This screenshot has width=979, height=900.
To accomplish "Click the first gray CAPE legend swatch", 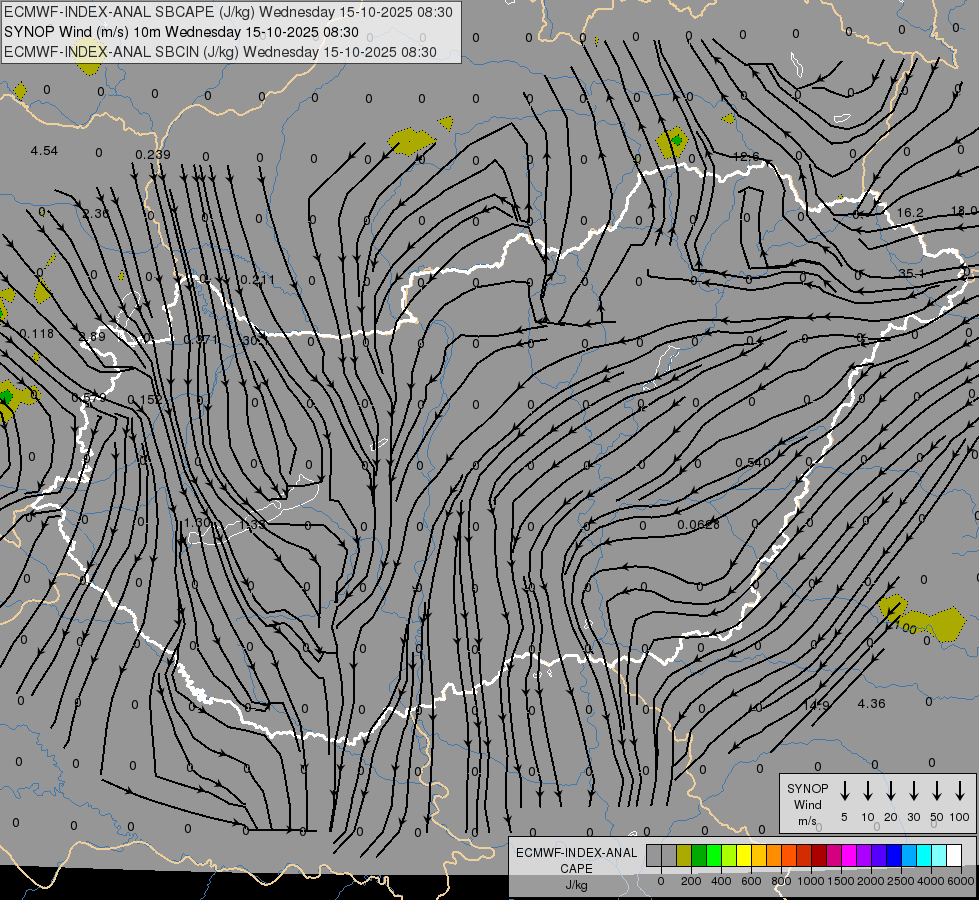I will (x=654, y=855).
